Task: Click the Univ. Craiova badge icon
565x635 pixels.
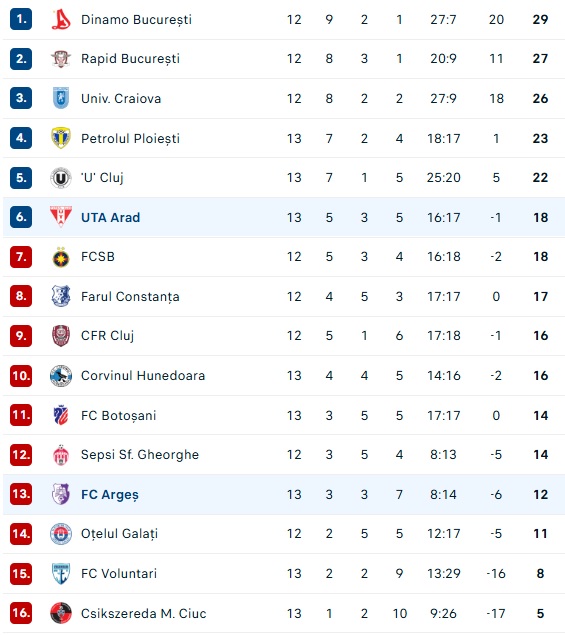Action: point(61,98)
